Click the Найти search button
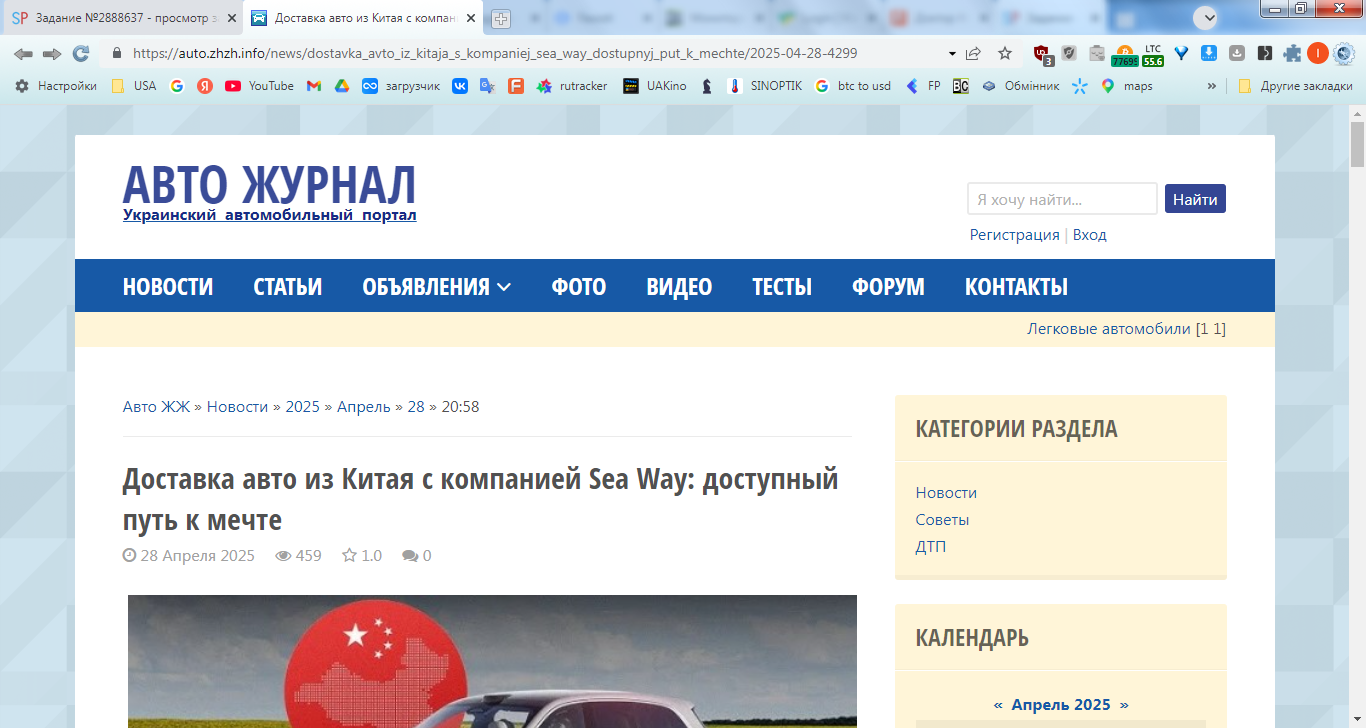Screen dimensions: 1366x728 (x=1195, y=199)
